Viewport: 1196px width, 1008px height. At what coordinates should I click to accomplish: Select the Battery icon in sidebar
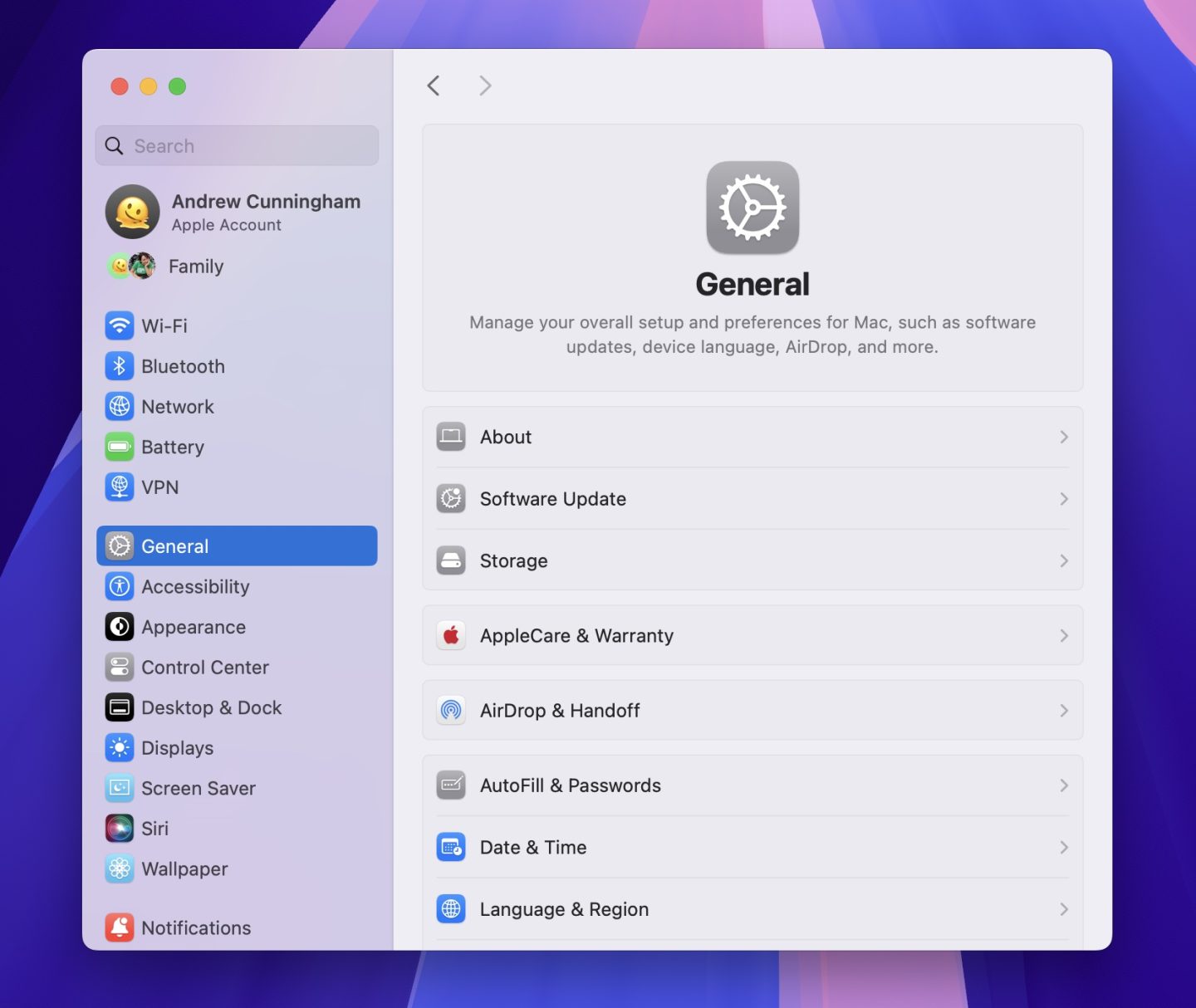[120, 447]
